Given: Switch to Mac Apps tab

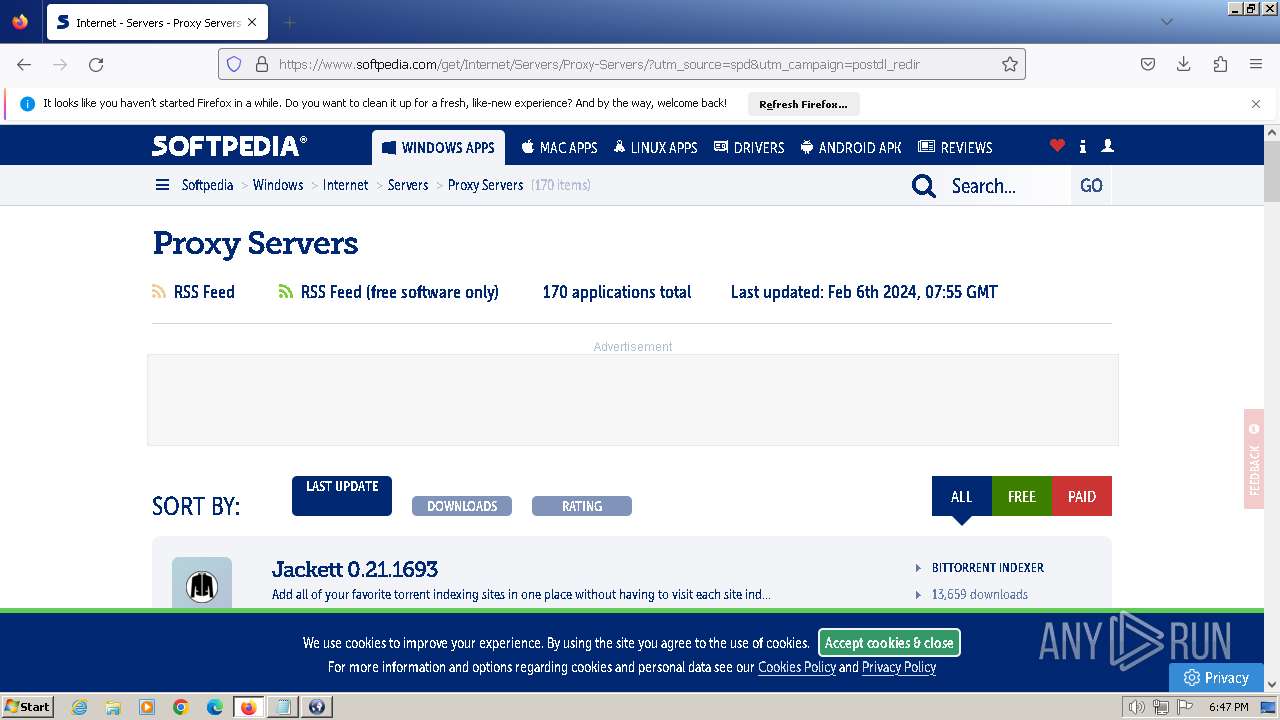Looking at the screenshot, I should click(559, 147).
